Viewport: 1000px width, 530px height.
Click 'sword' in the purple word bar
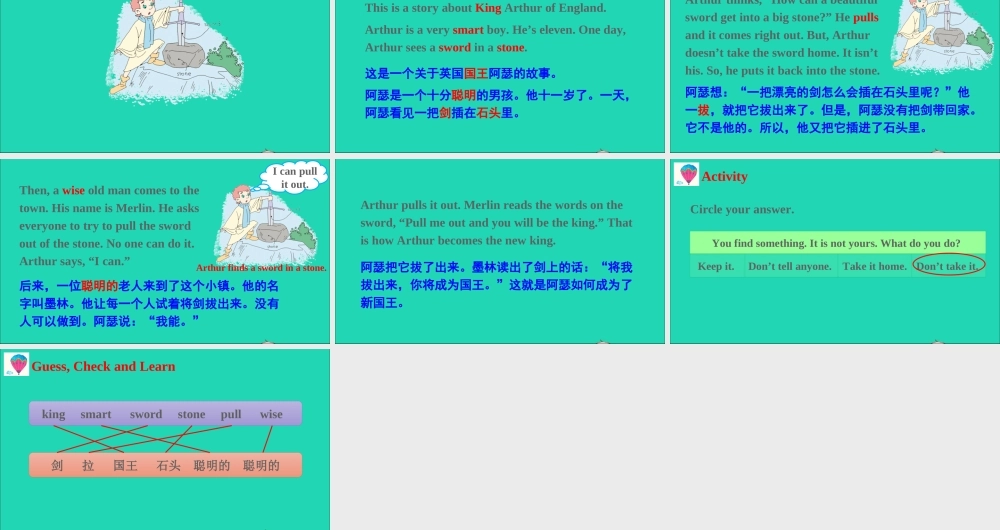click(x=146, y=414)
